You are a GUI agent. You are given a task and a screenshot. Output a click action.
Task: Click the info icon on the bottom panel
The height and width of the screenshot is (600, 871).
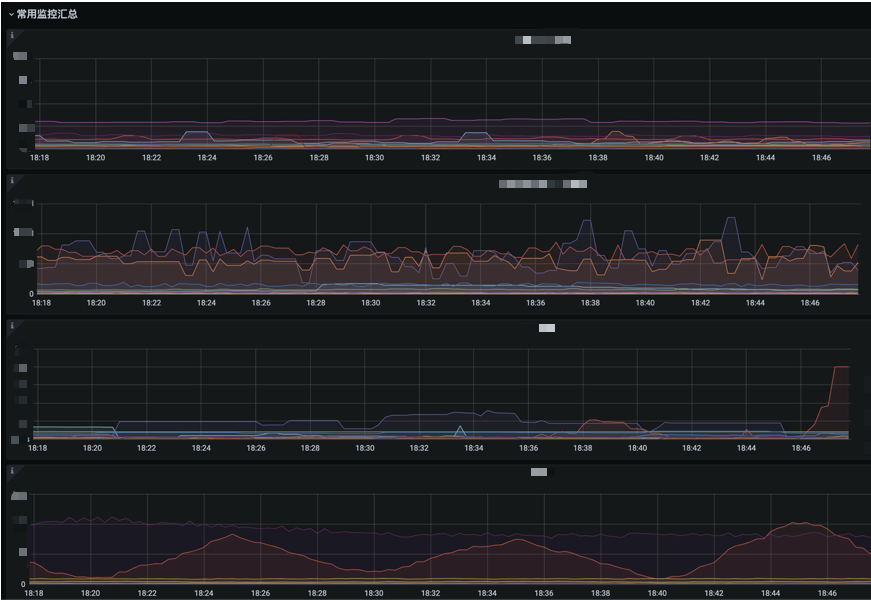click(12, 470)
